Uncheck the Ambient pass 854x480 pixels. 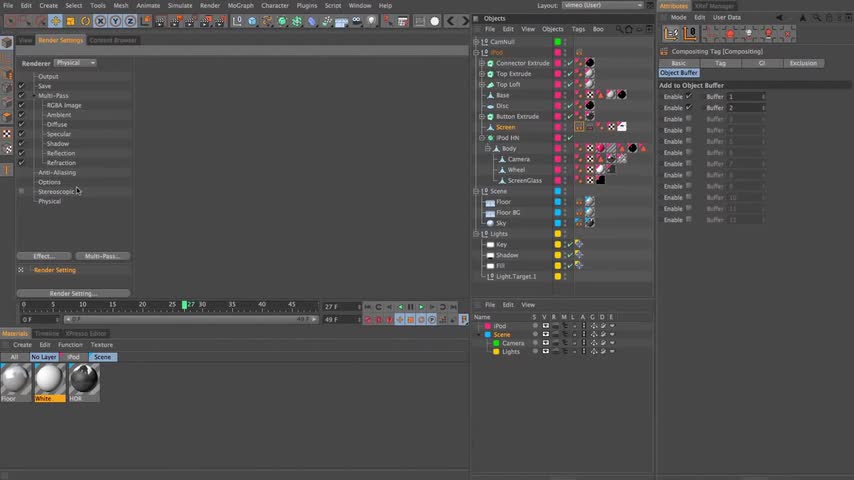tap(21, 115)
